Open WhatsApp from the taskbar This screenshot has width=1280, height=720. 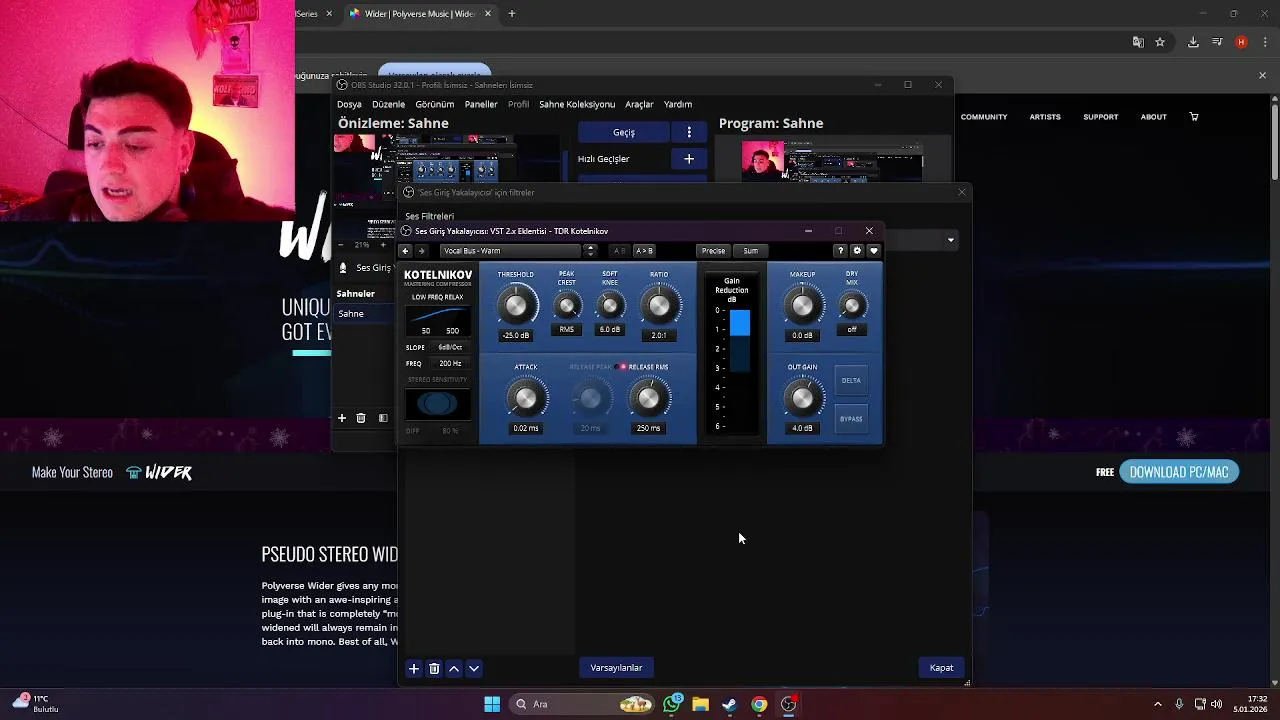pos(672,704)
